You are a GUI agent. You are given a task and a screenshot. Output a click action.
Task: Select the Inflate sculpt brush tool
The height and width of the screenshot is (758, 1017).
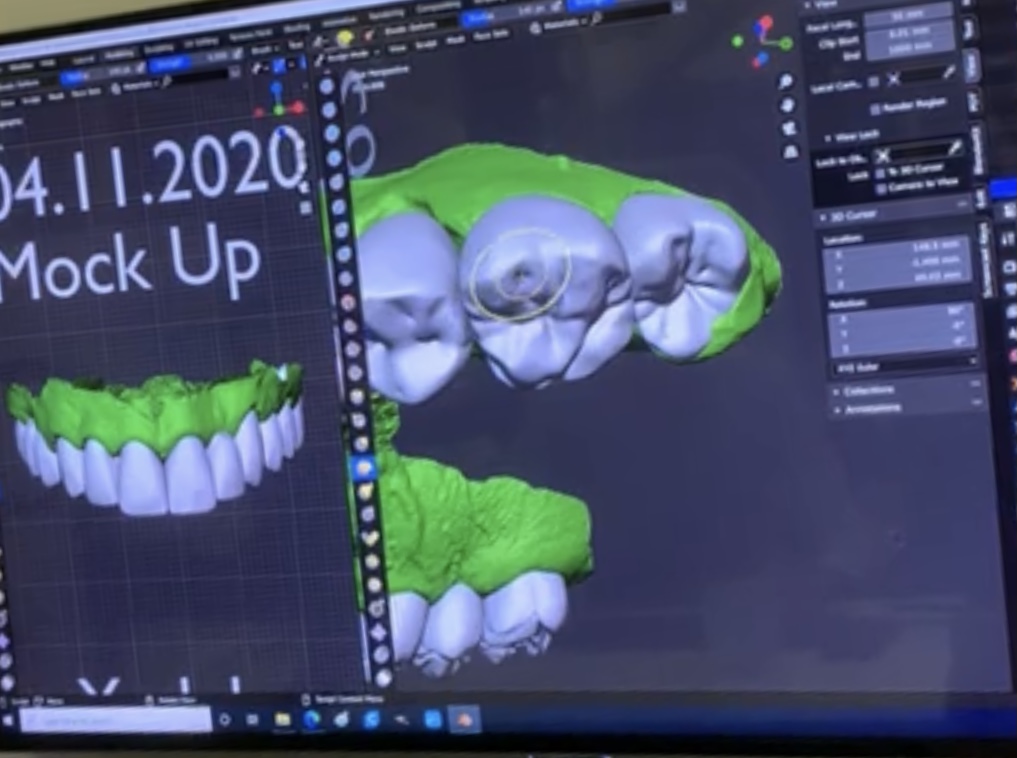[341, 230]
